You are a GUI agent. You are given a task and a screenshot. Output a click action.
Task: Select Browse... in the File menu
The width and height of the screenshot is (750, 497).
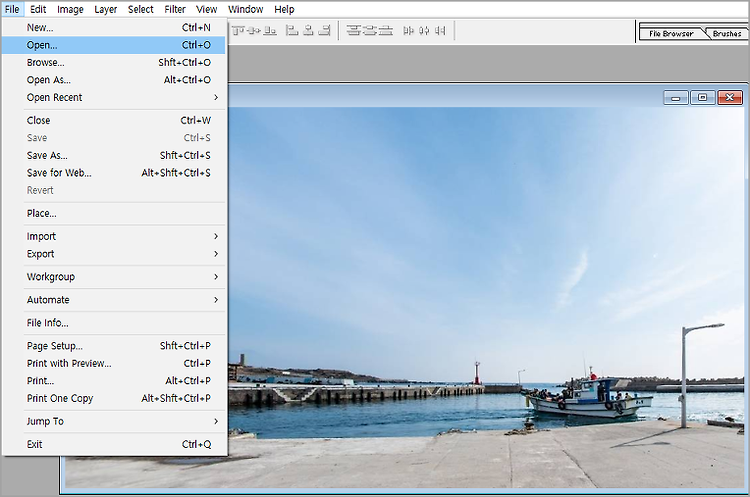(114, 63)
